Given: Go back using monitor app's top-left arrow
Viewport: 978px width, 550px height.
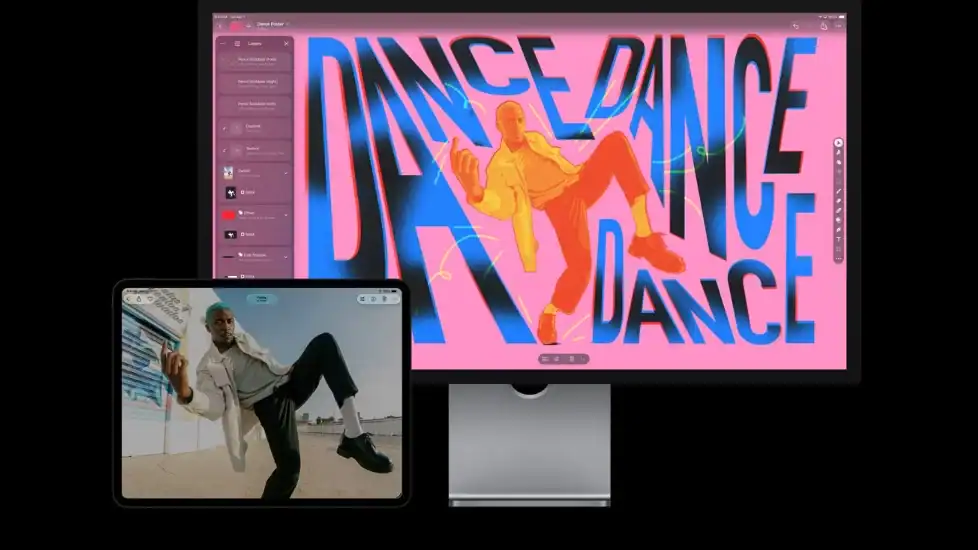Looking at the screenshot, I should (220, 26).
